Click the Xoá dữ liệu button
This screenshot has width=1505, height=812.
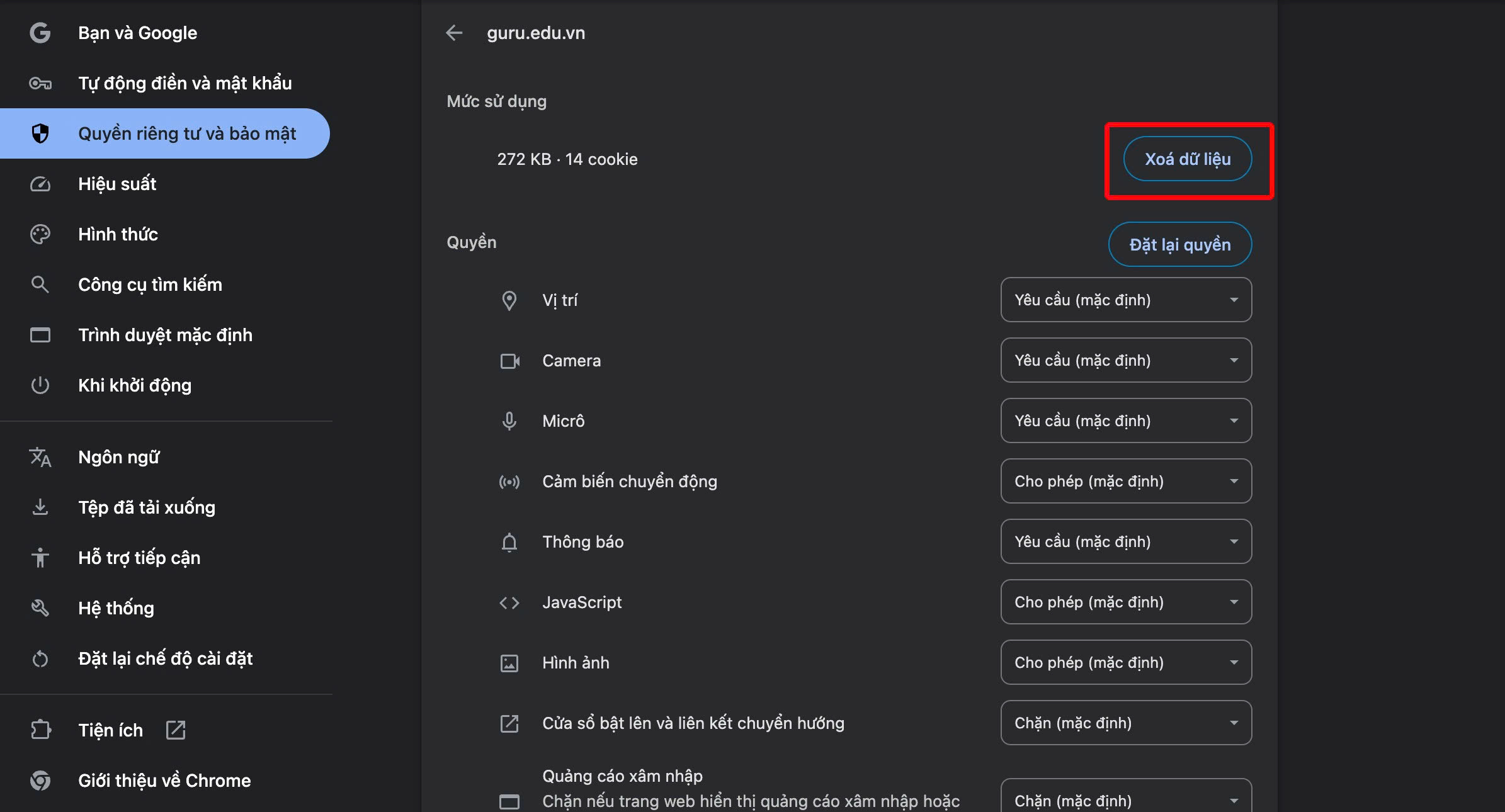coord(1188,159)
